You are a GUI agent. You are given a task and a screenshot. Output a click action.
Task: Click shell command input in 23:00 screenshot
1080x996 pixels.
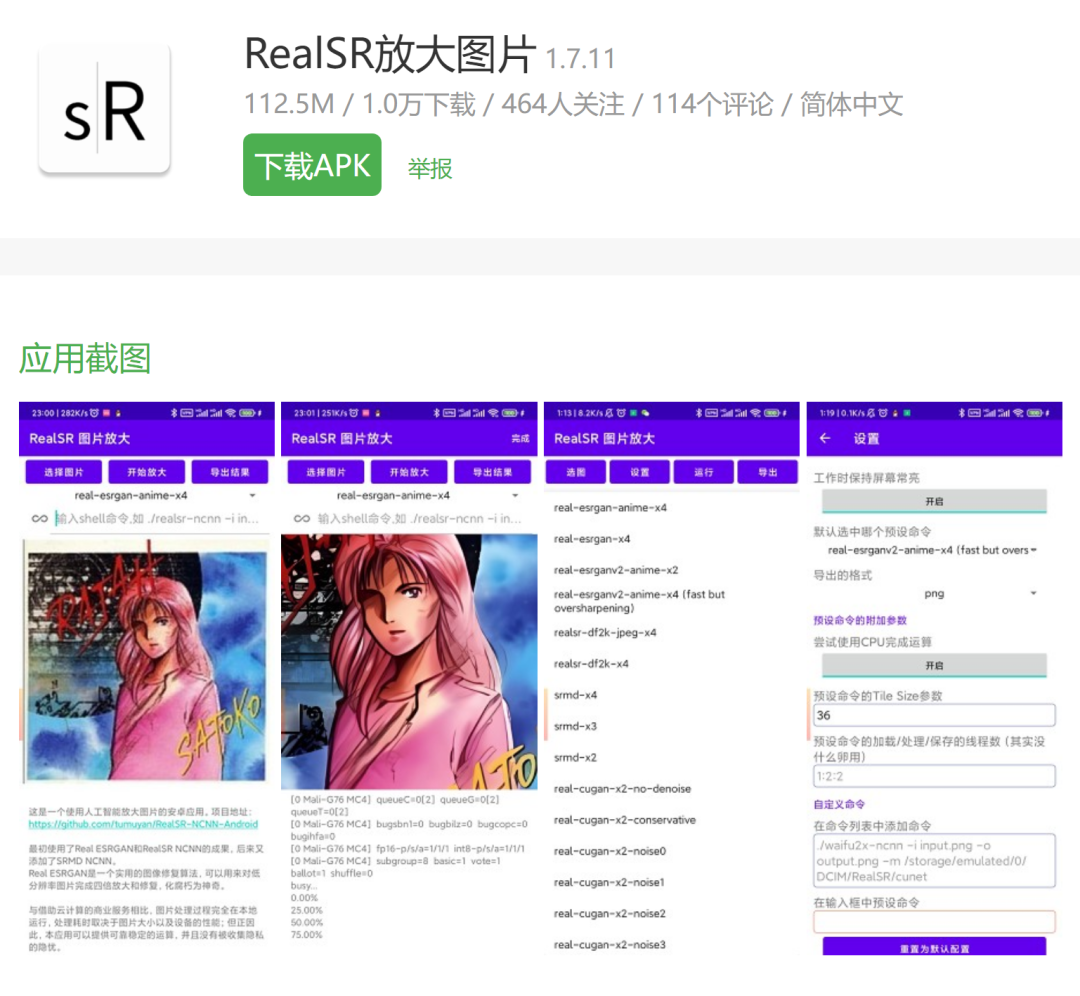tap(160, 519)
